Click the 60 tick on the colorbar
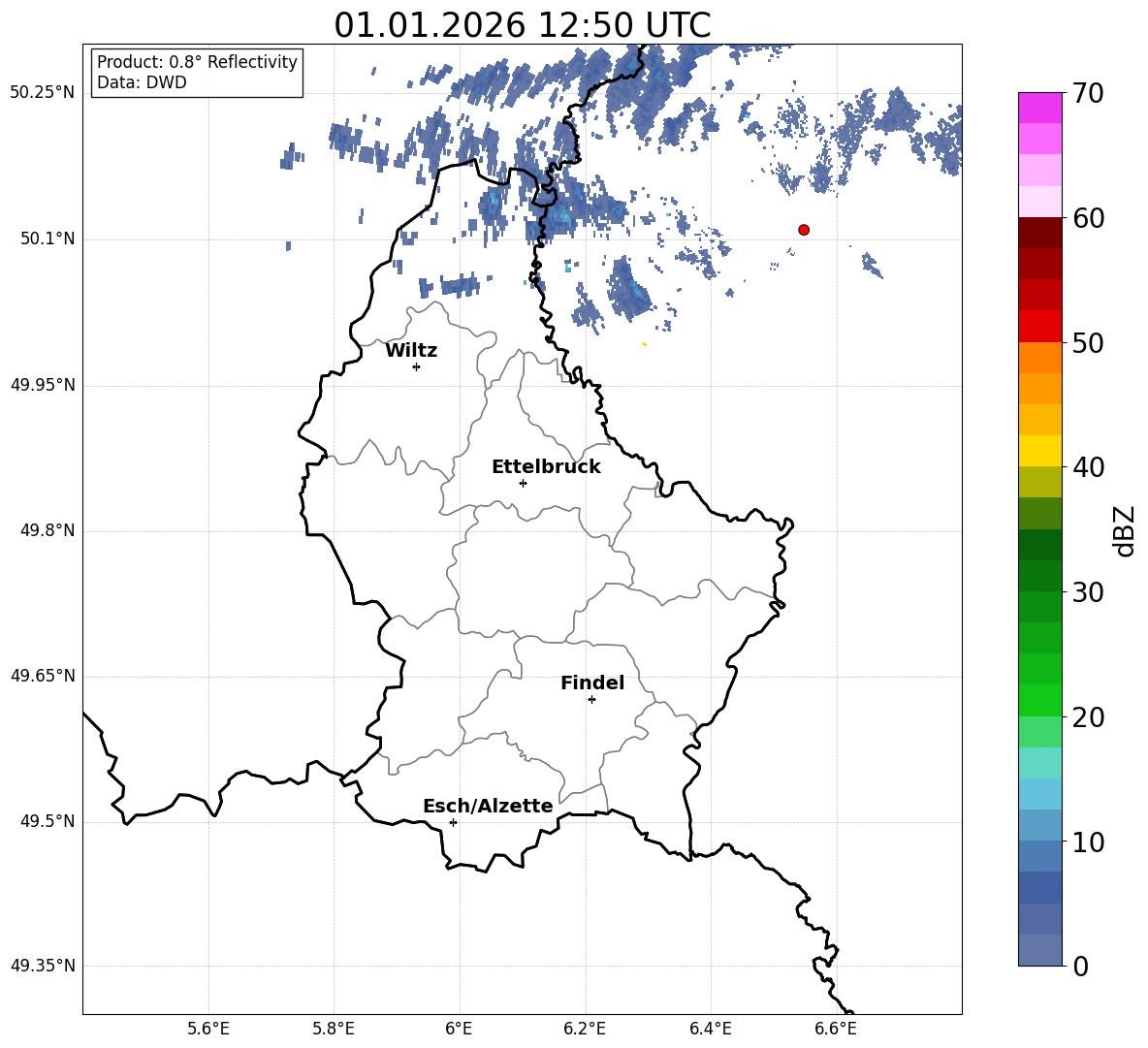1148x1048 pixels. (1088, 218)
